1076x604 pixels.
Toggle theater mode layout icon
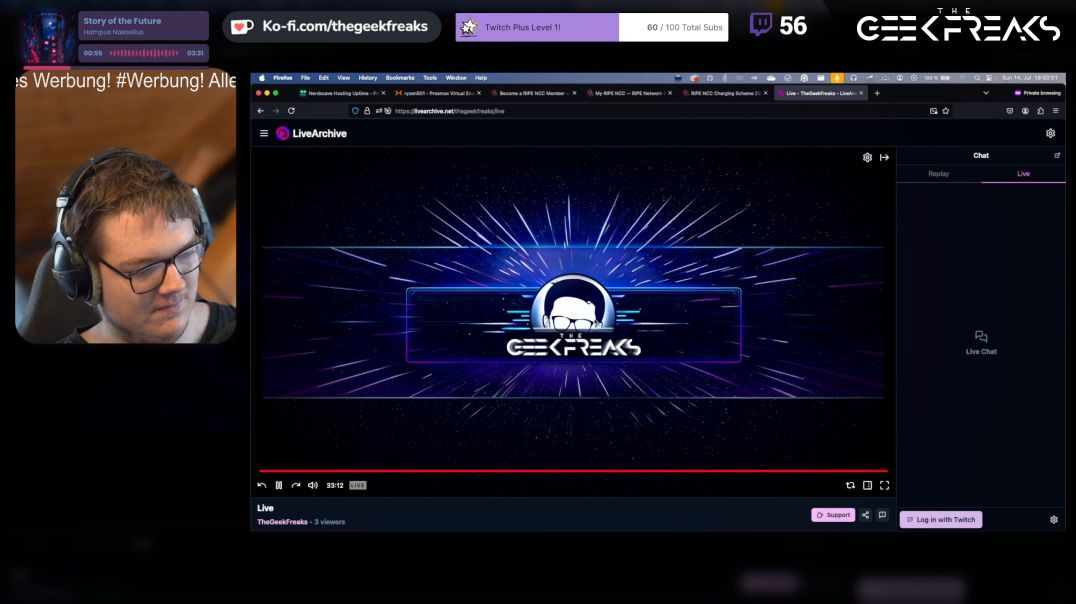(x=867, y=485)
